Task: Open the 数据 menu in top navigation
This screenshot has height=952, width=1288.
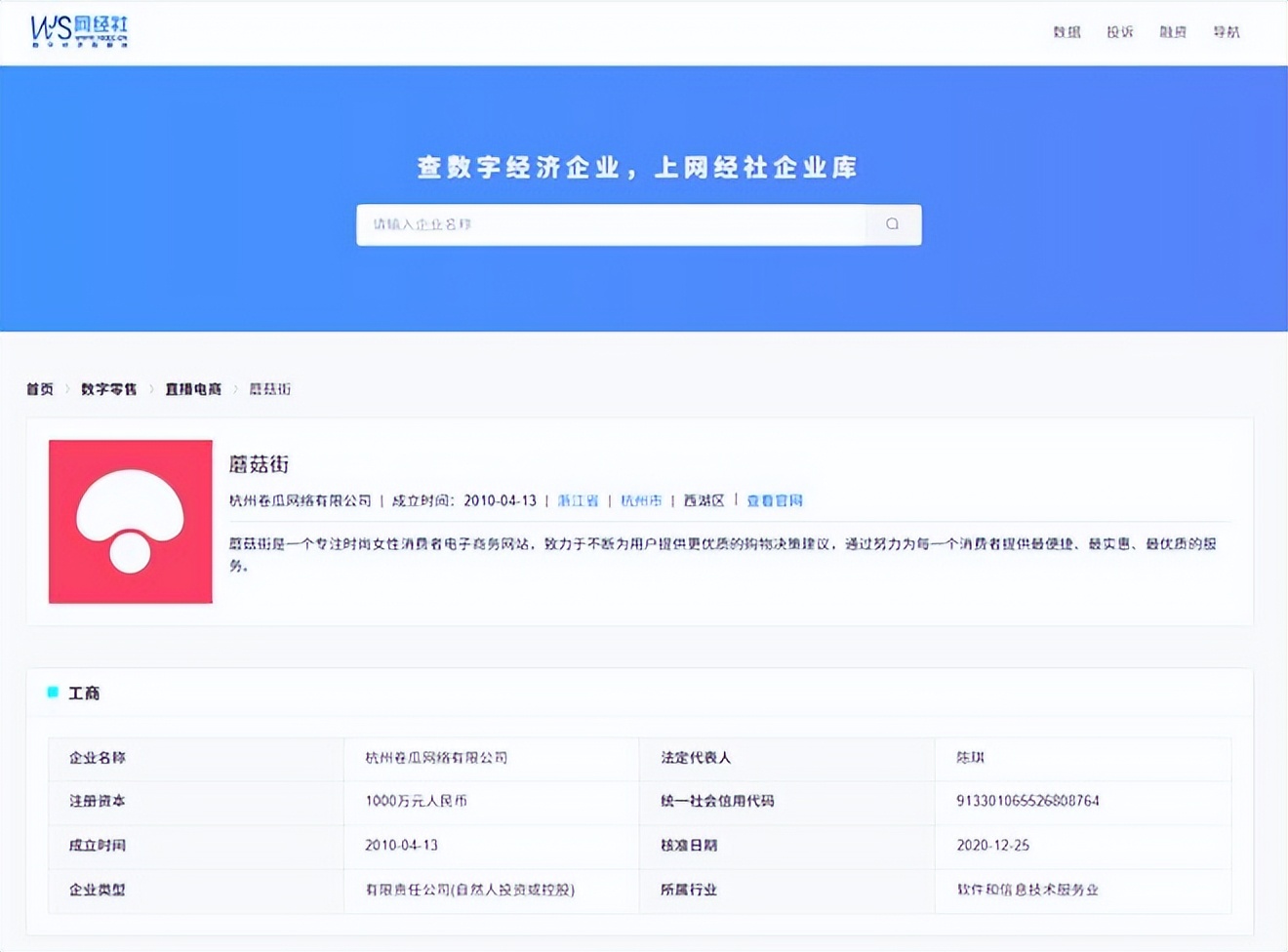Action: [x=1067, y=32]
